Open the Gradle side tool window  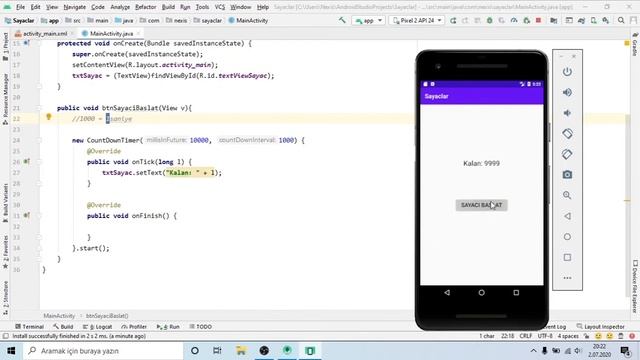tap(635, 44)
